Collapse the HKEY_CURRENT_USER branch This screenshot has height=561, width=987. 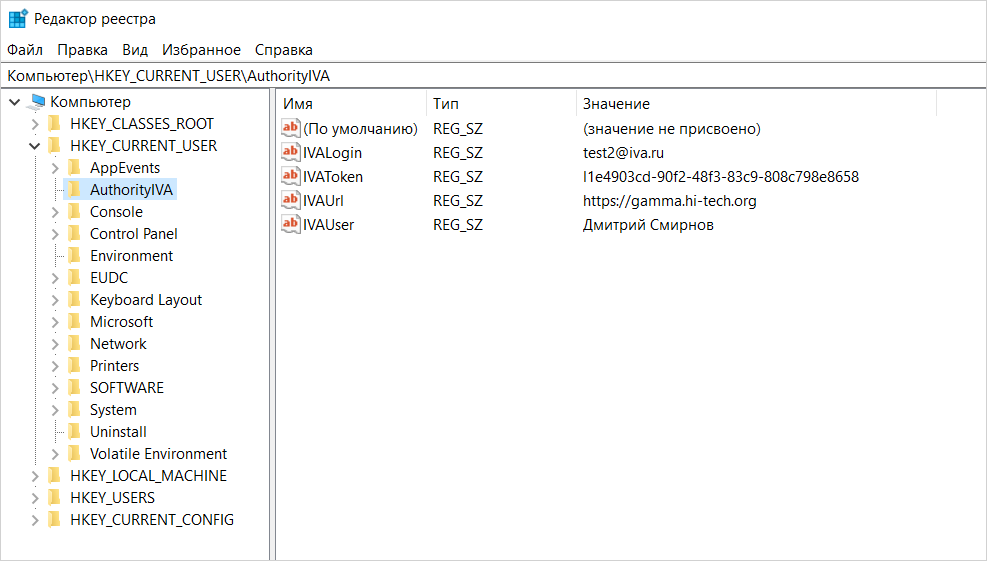pos(35,146)
